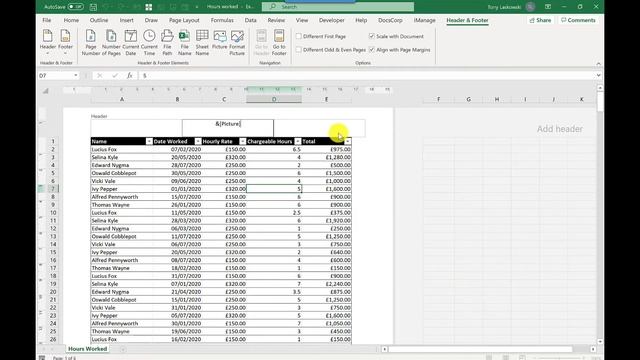This screenshot has height=360, width=640.
Task: Open Format Picture tool
Action: 237,42
